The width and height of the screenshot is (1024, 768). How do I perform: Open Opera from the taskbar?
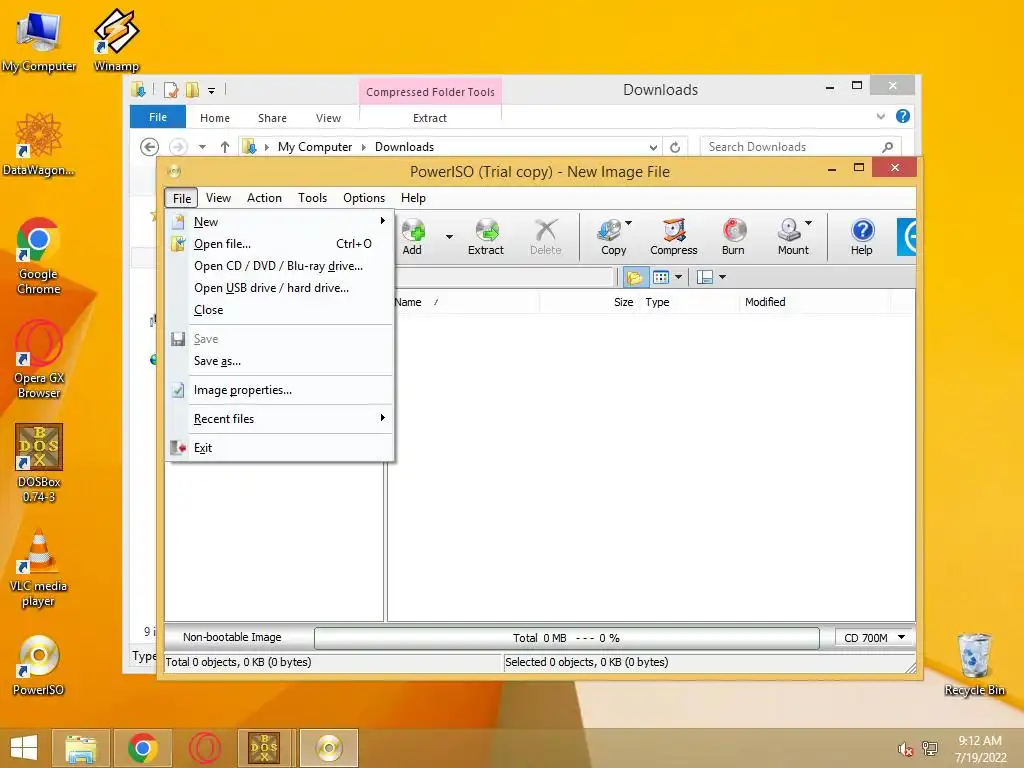pyautogui.click(x=204, y=748)
